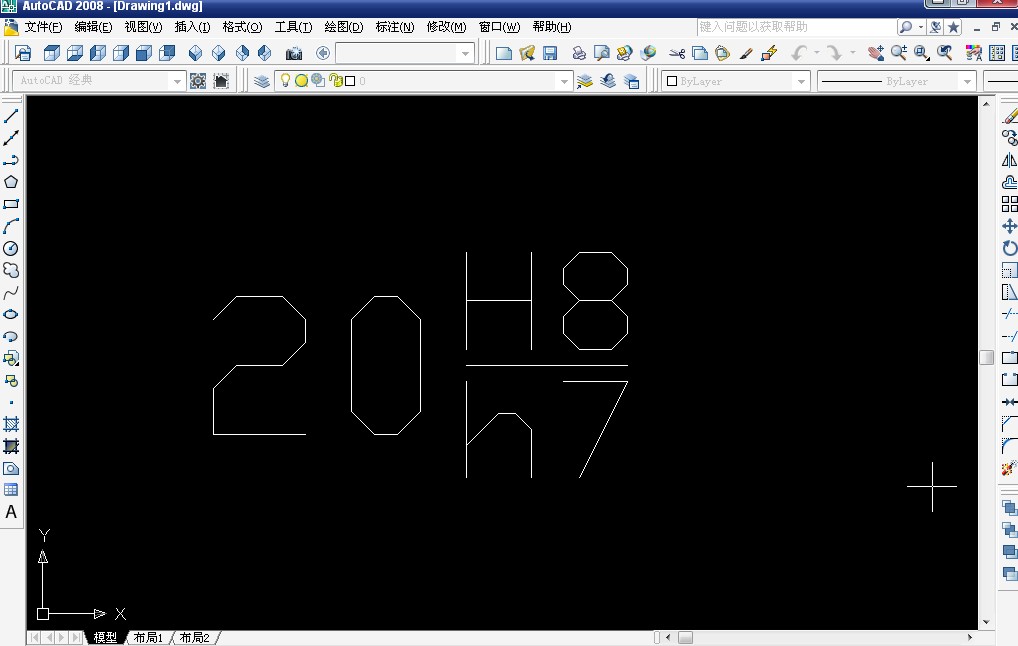Open the Table tool
The height and width of the screenshot is (646, 1018).
[11, 490]
